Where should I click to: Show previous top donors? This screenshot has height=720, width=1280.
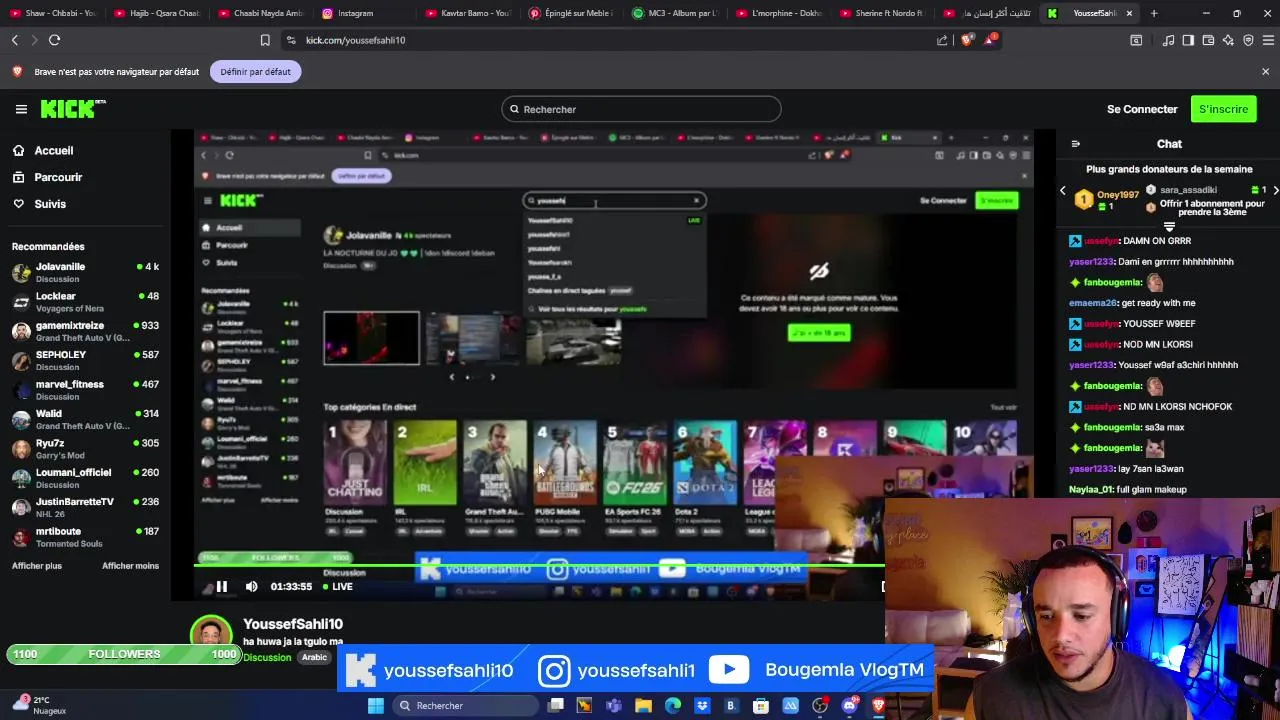point(1063,190)
